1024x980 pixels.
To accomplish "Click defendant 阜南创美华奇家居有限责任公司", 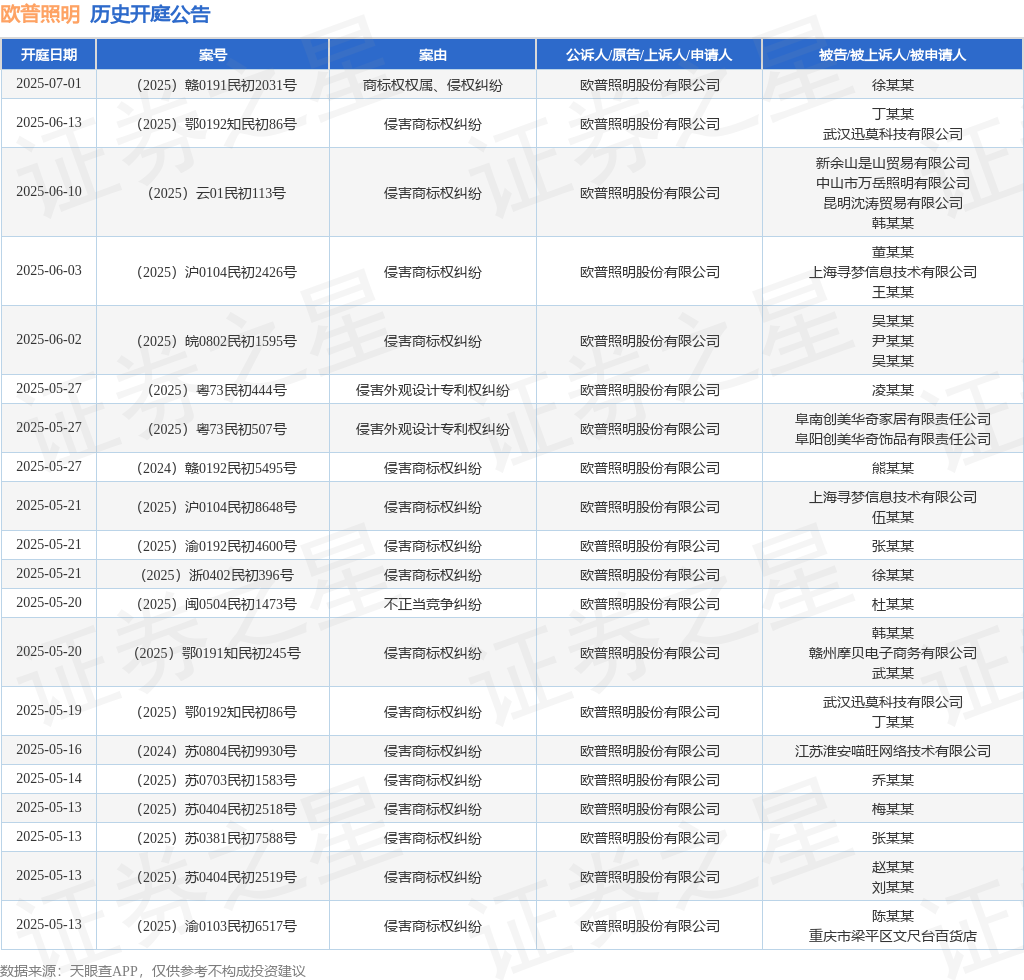I will click(892, 419).
